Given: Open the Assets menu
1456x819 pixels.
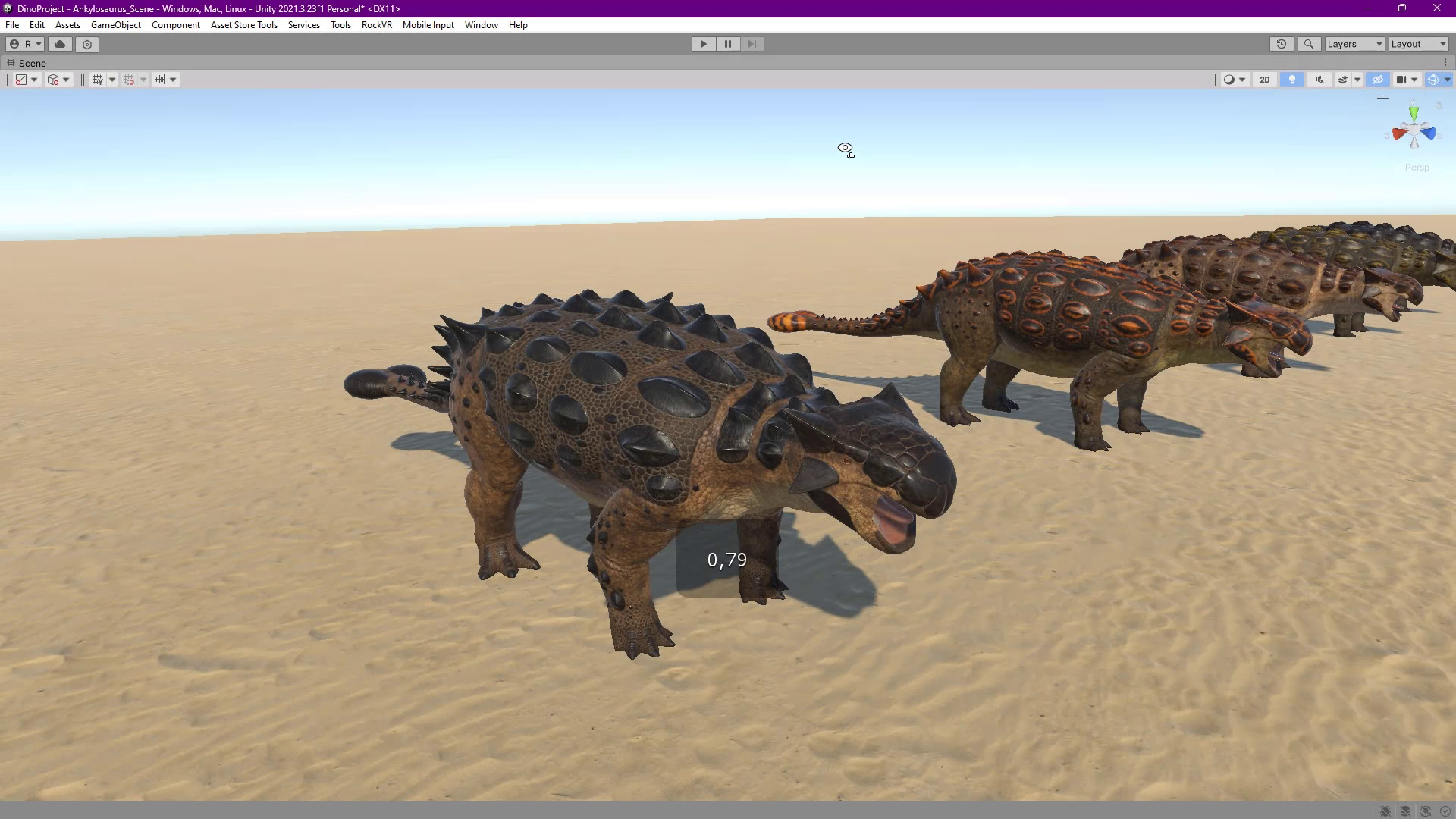Looking at the screenshot, I should [x=67, y=25].
